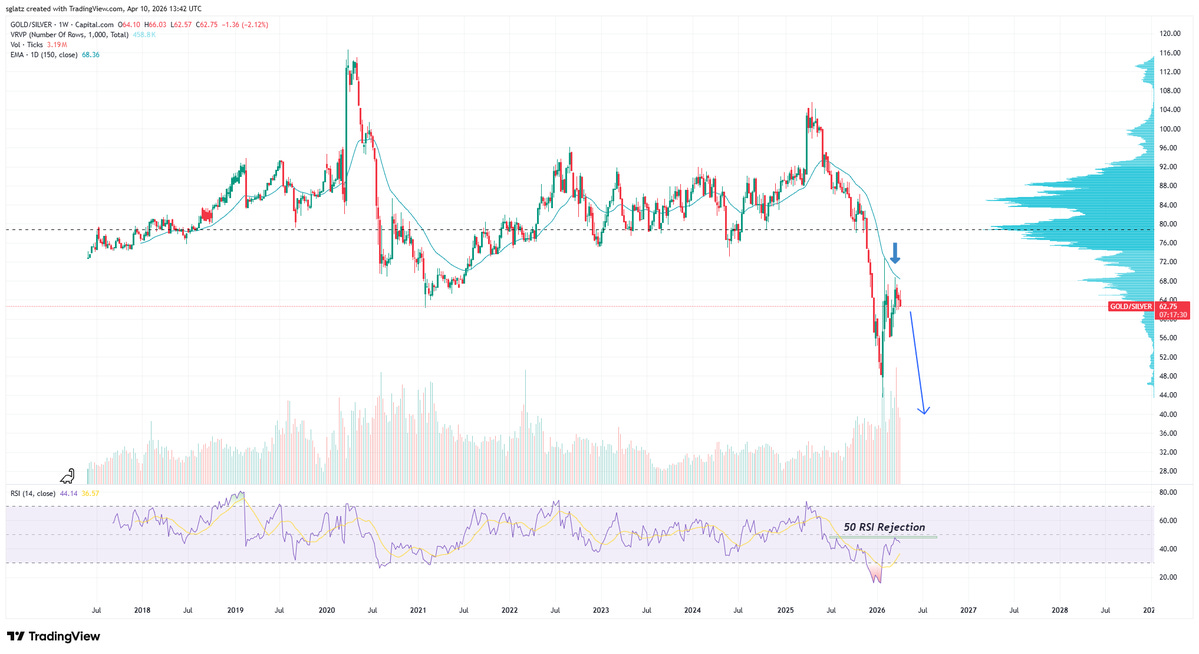Image resolution: width=1199 pixels, height=654 pixels.
Task: Click the 2020 label on the time axis
Action: tap(327, 610)
